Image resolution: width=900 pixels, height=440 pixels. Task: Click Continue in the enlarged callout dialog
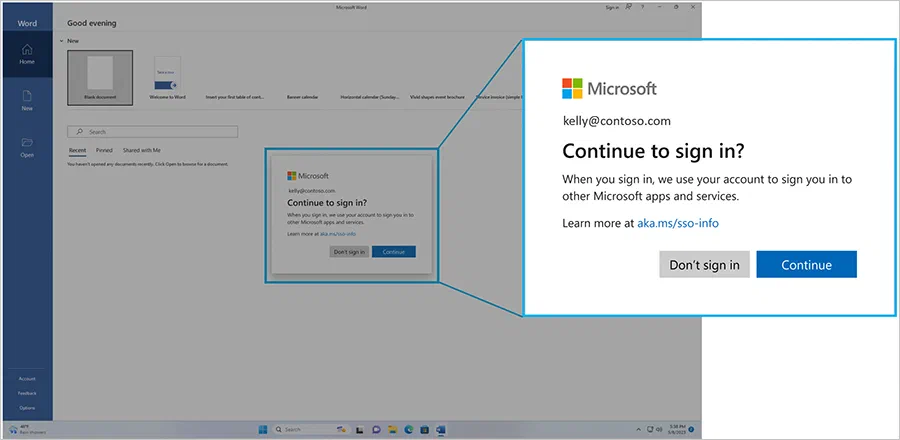[806, 264]
